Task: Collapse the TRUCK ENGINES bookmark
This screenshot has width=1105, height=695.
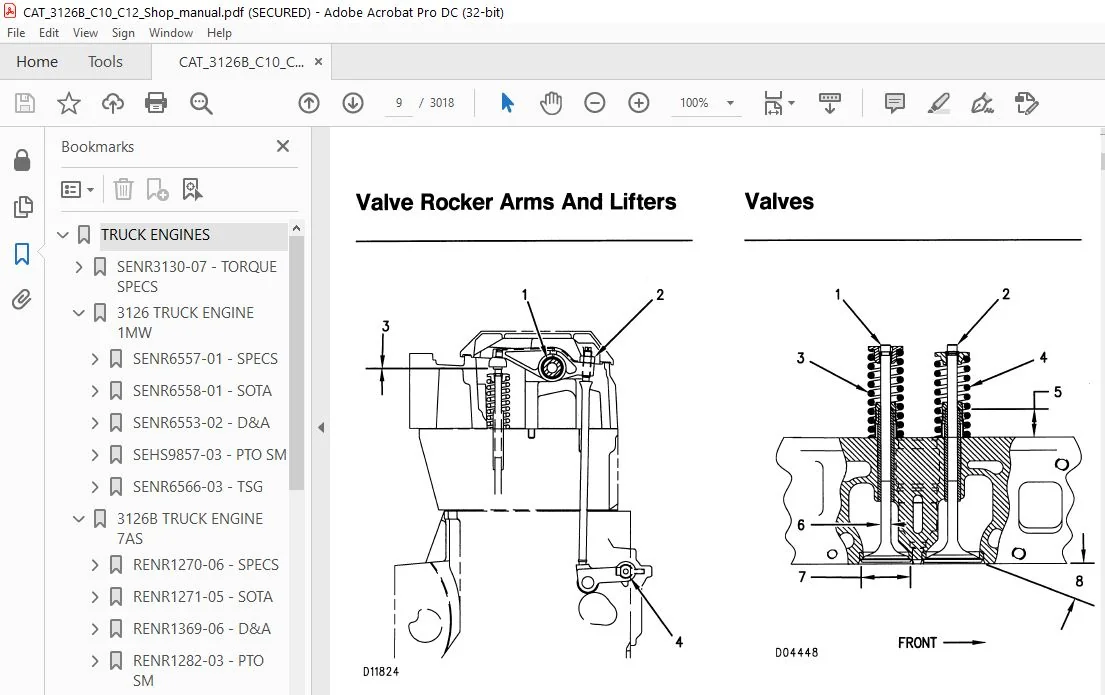Action: [63, 235]
